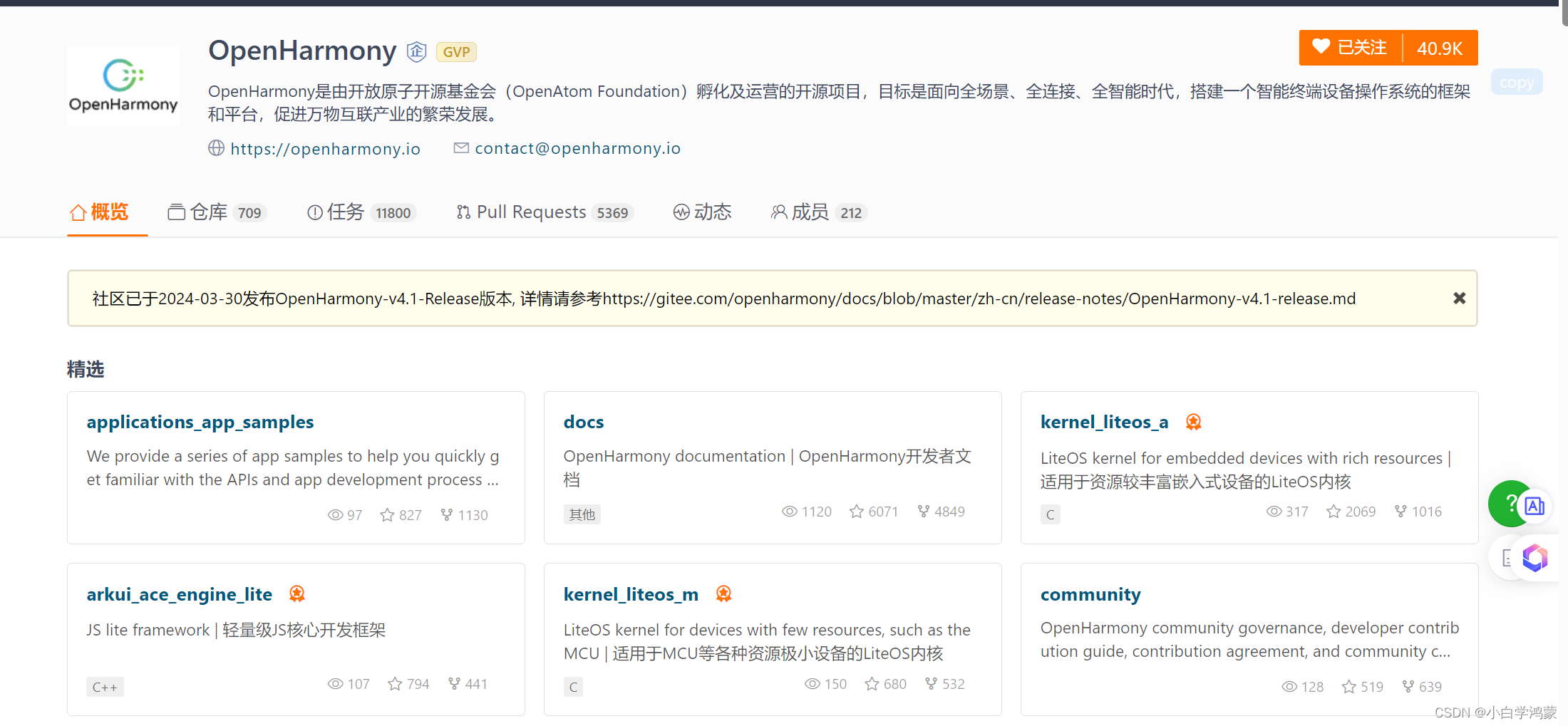
Task: Click the faded copy button
Action: [x=1517, y=83]
